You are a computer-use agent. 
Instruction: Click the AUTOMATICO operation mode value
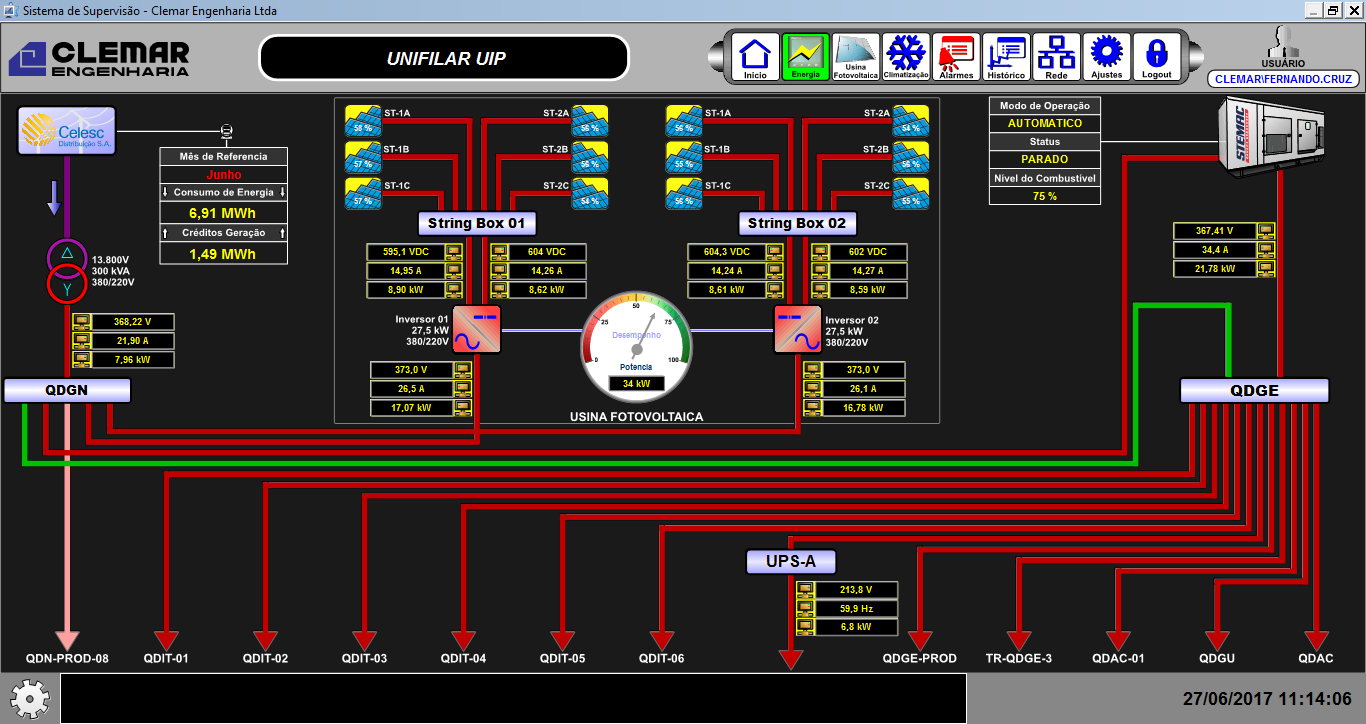[1045, 123]
